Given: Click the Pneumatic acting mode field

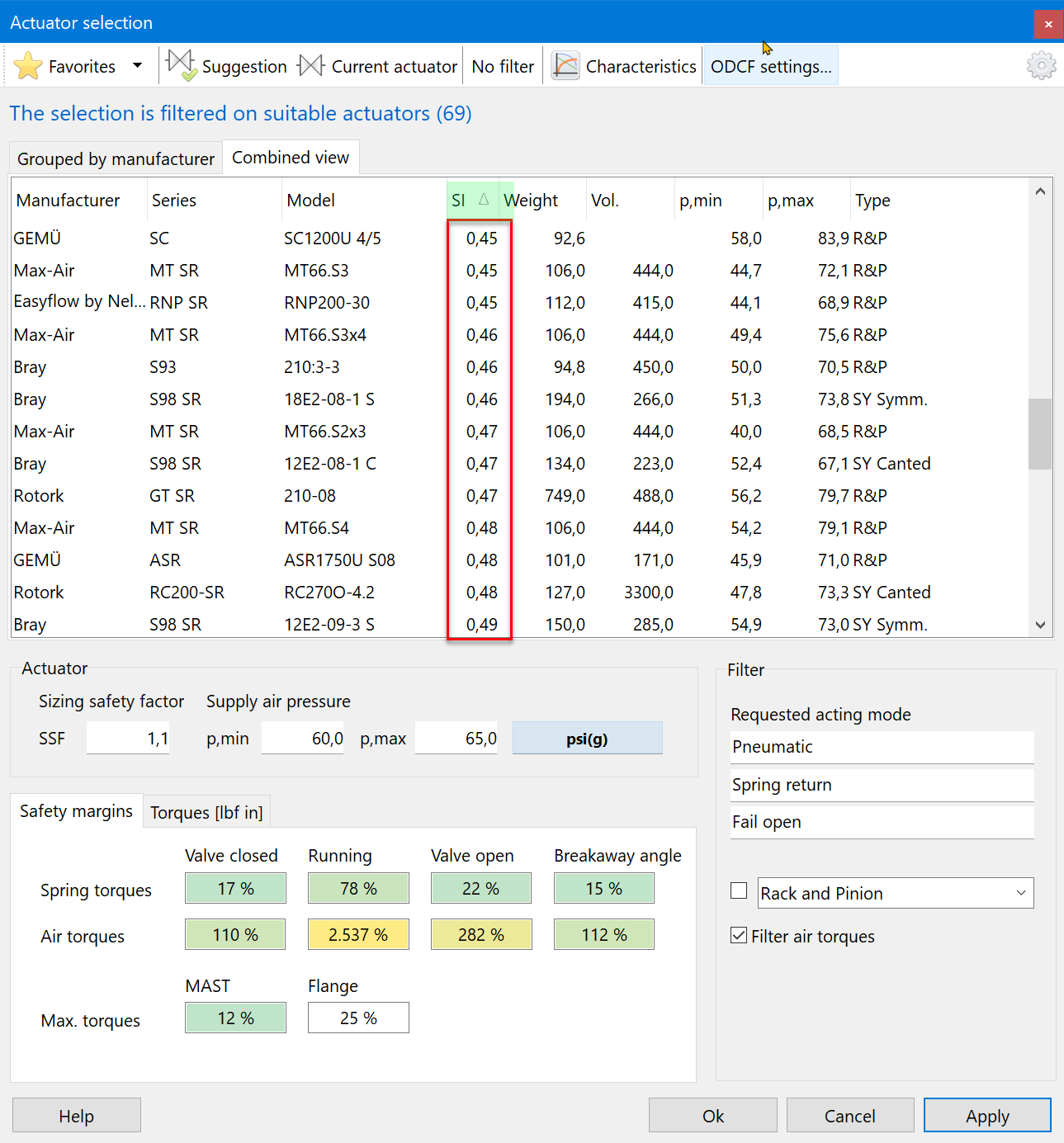Looking at the screenshot, I should point(882,747).
